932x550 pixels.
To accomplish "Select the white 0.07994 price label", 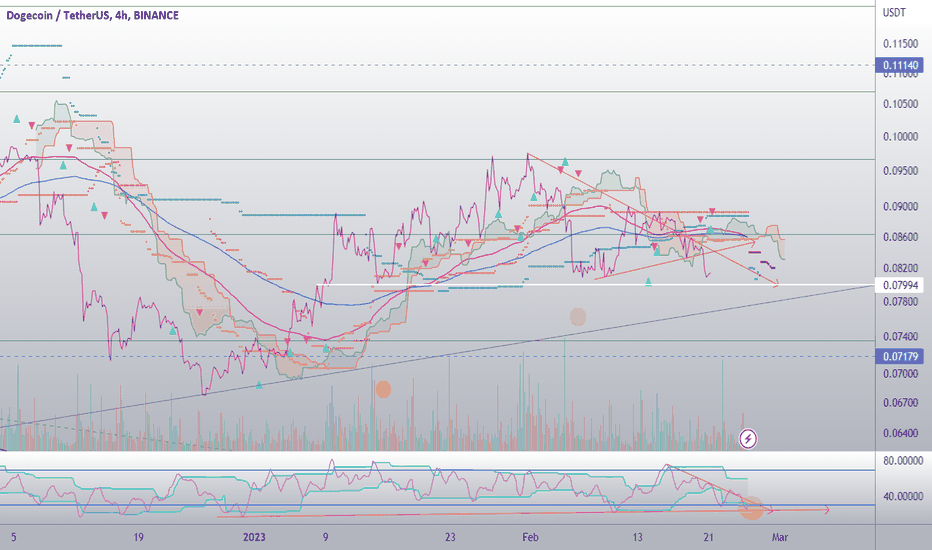I will point(900,285).
